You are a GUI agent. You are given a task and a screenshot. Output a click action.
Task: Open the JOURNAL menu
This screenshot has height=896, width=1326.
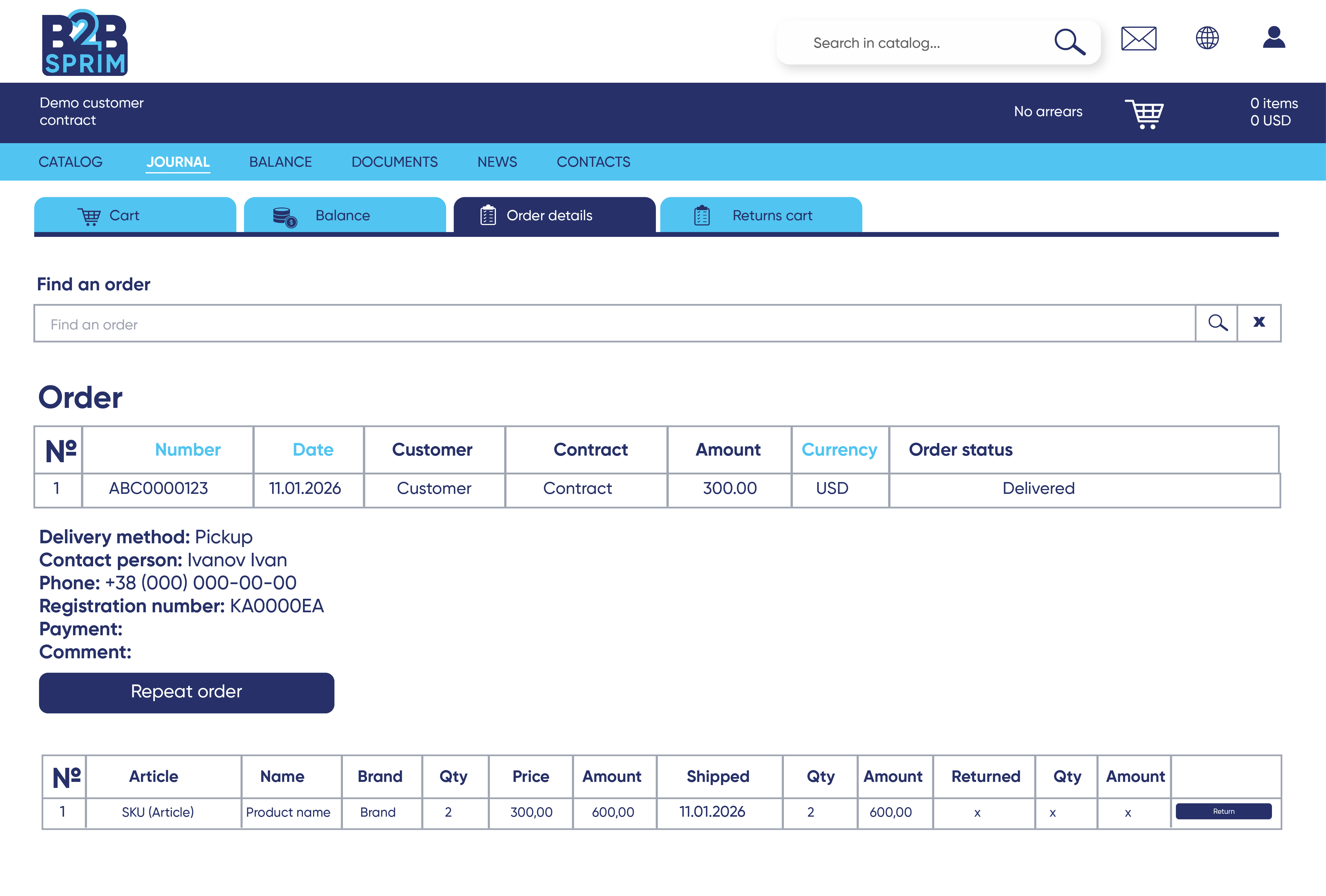178,162
